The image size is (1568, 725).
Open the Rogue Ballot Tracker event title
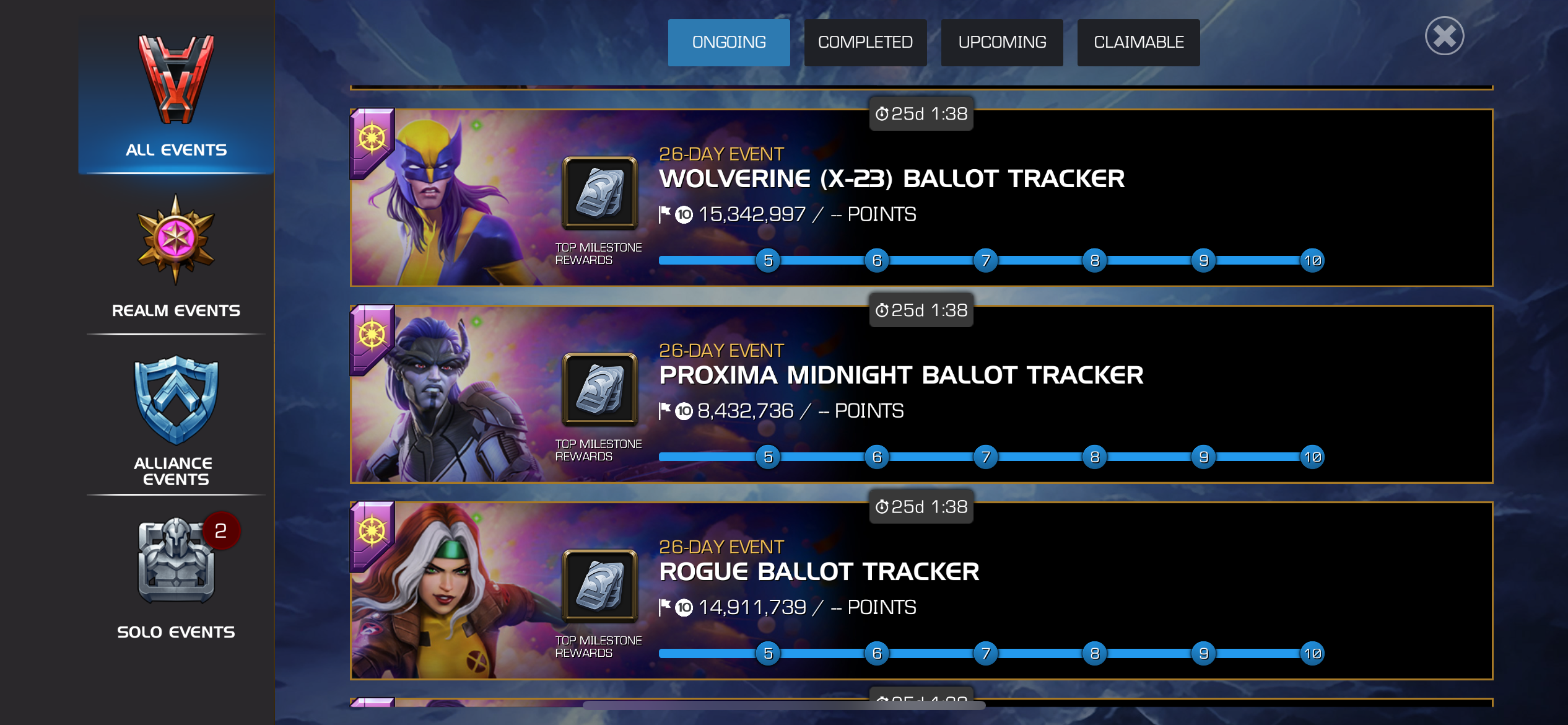click(819, 571)
